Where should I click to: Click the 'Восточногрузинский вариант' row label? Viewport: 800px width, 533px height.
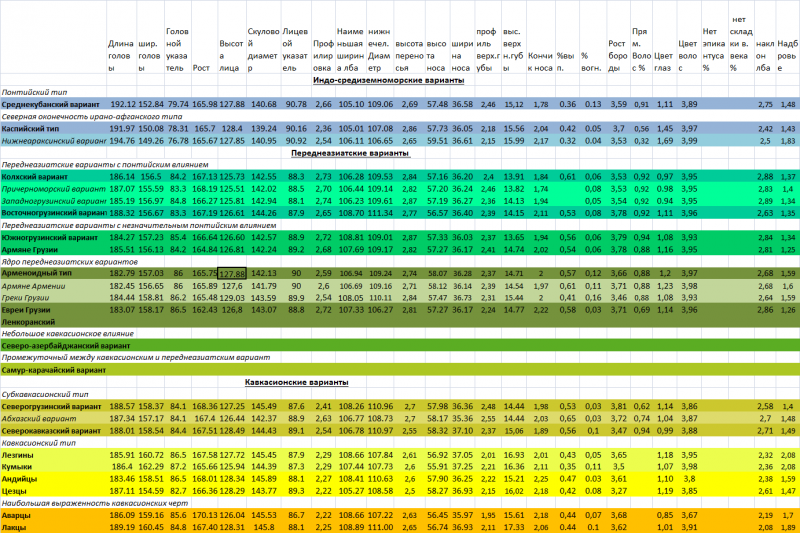point(54,213)
